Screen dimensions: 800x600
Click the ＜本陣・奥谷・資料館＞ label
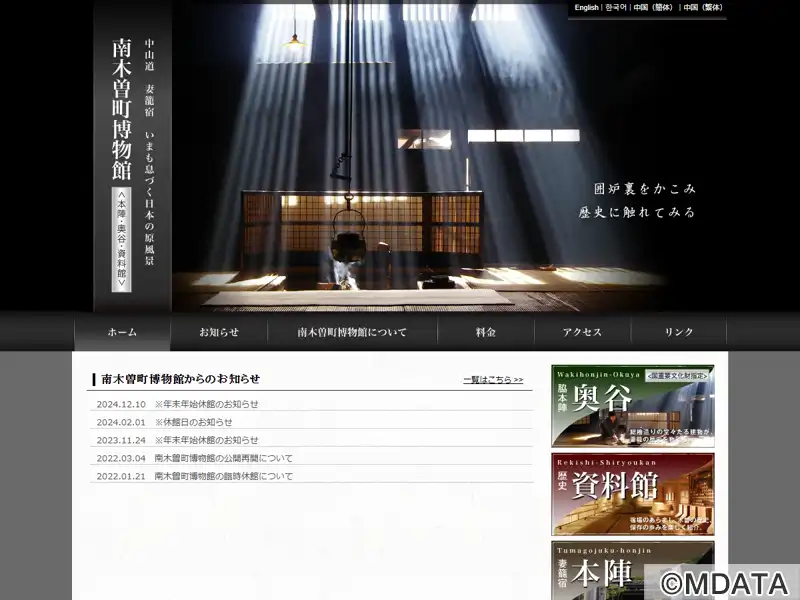[x=121, y=239]
